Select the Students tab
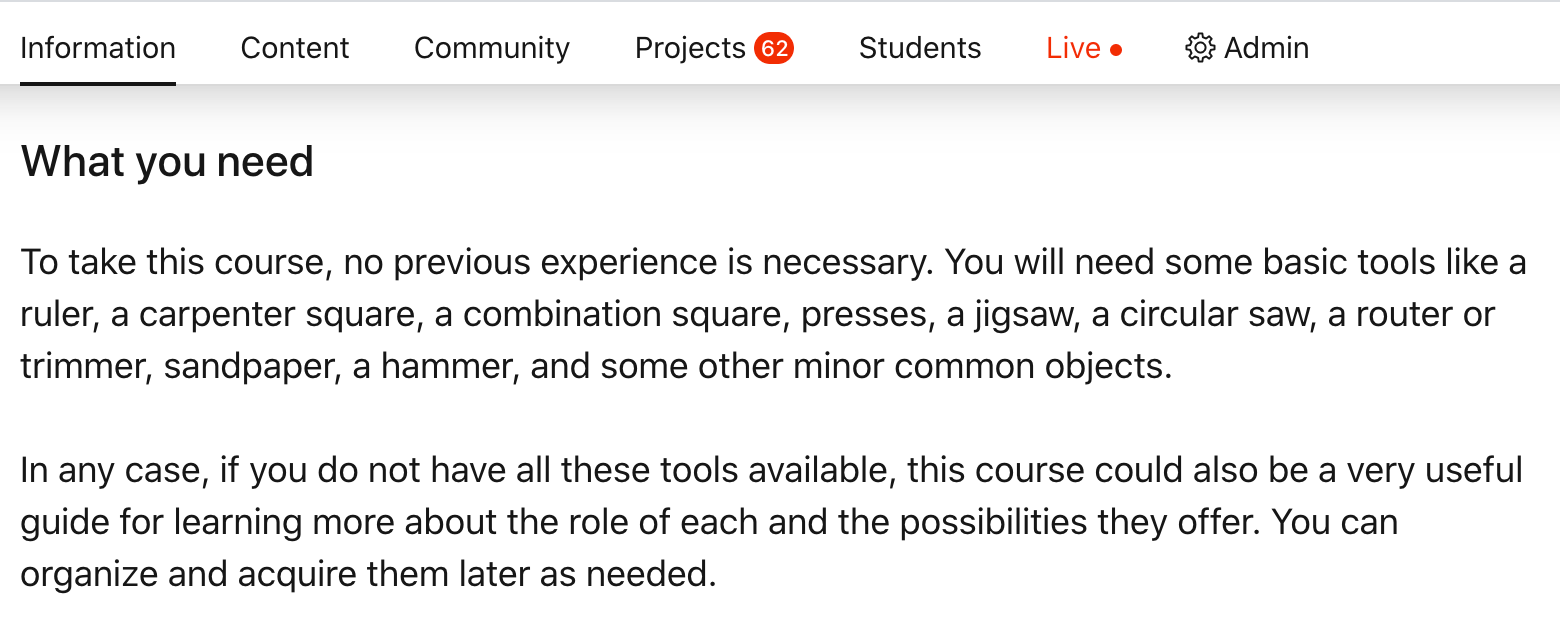The image size is (1560, 634). pos(920,48)
